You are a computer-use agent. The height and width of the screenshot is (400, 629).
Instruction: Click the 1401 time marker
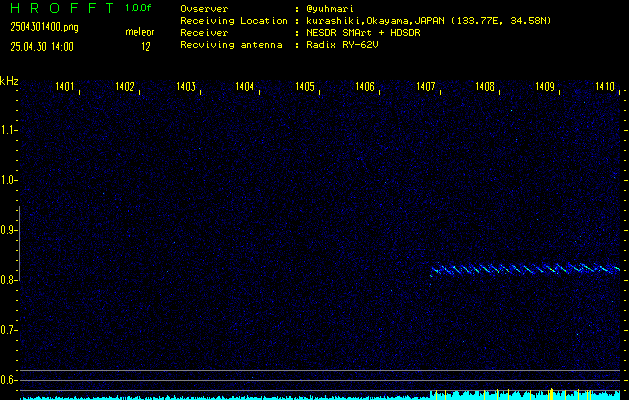[65, 86]
